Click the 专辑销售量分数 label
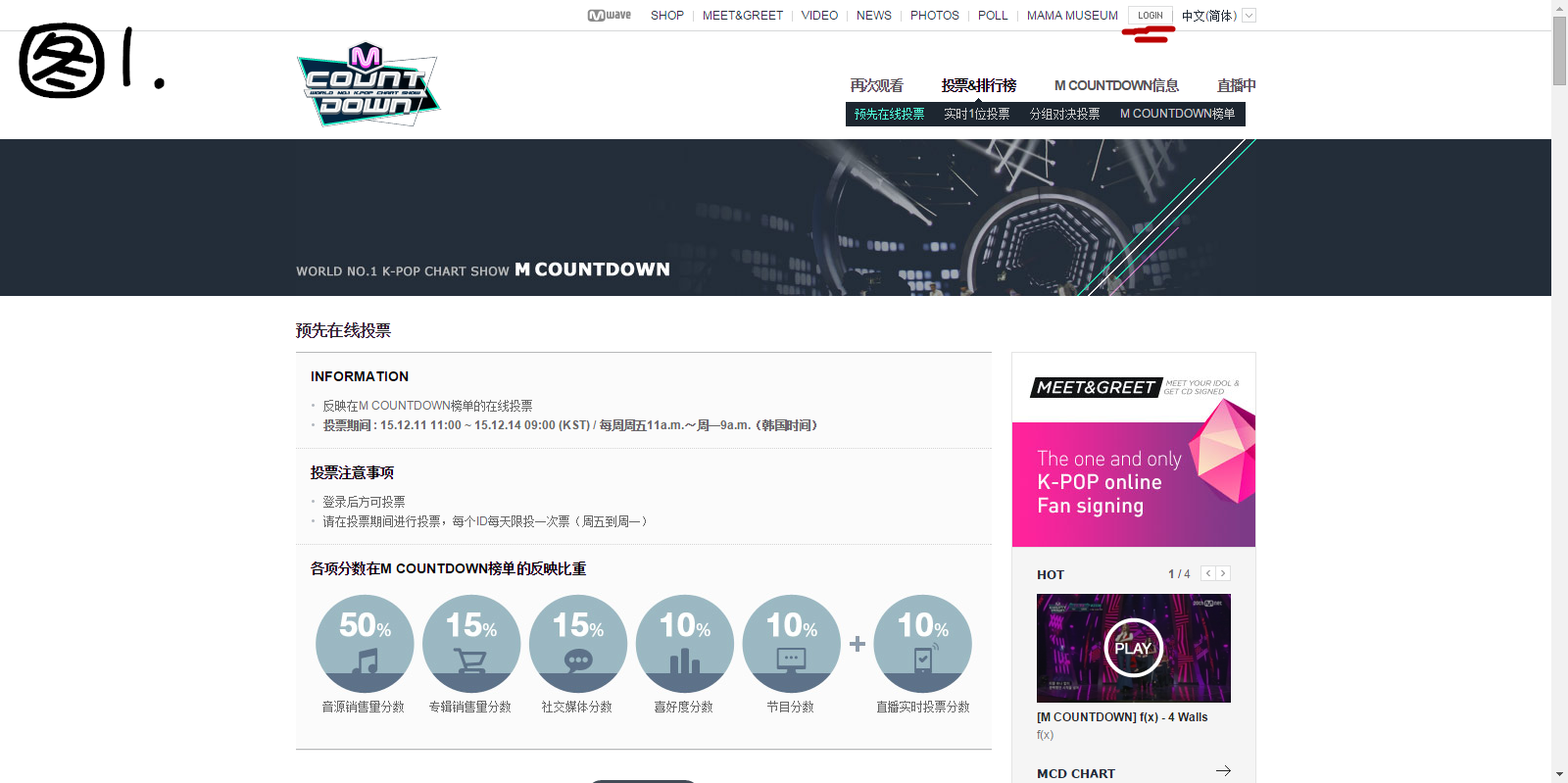This screenshot has height=783, width=1568. click(x=470, y=707)
